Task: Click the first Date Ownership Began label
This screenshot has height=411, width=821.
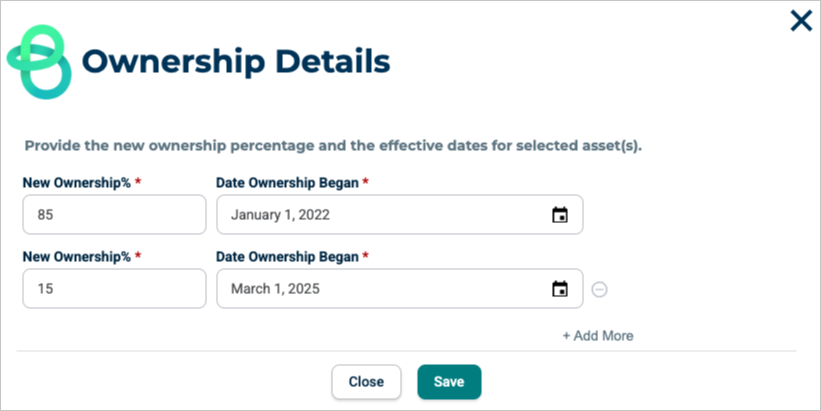Action: pyautogui.click(x=287, y=182)
